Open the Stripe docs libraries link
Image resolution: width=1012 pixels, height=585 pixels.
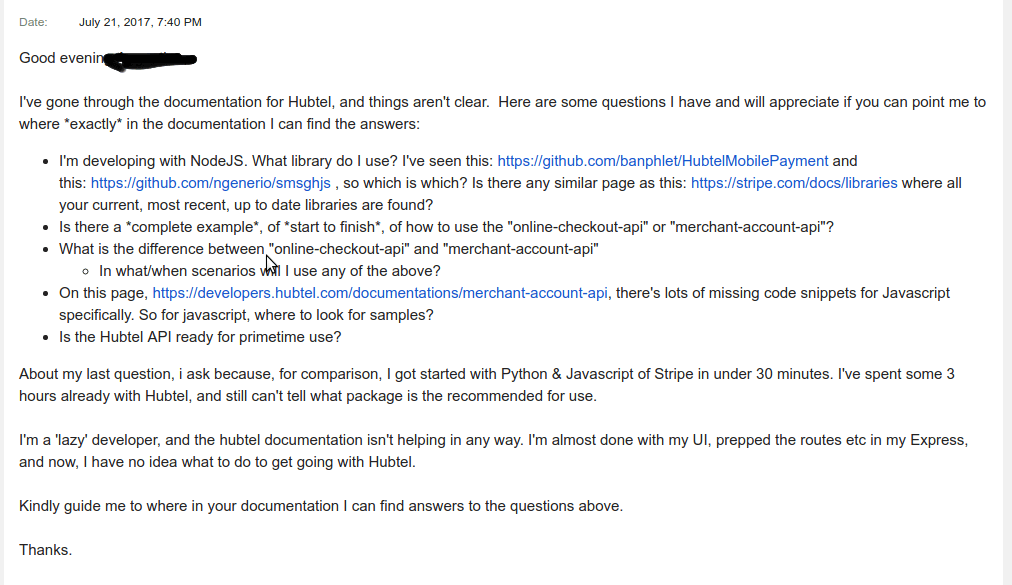click(x=794, y=183)
